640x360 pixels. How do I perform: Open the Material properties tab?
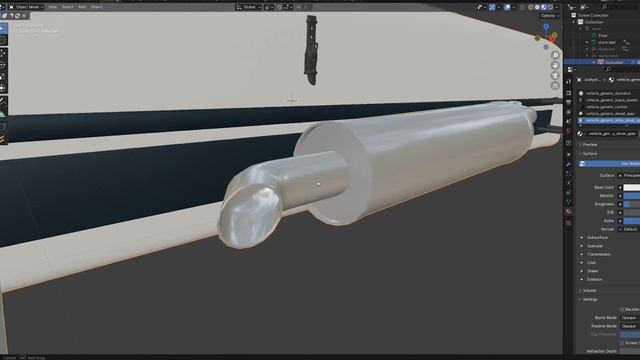(569, 211)
